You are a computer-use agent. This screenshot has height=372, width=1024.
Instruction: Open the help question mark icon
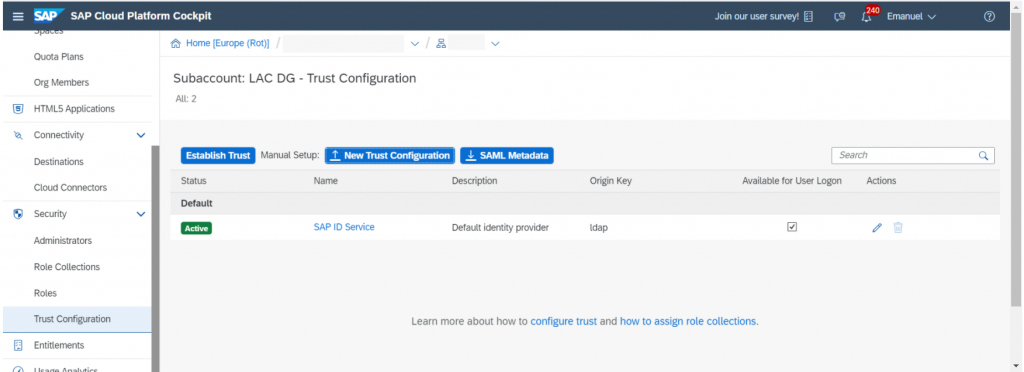[989, 16]
